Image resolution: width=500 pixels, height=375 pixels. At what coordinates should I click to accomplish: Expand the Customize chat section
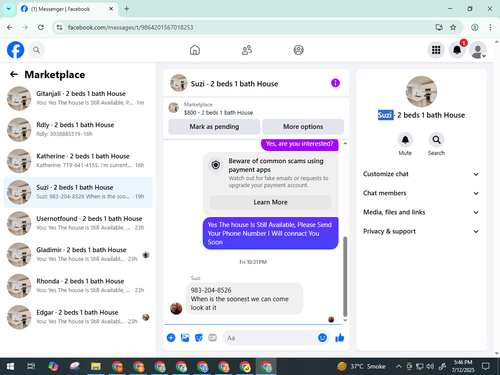coord(421,174)
